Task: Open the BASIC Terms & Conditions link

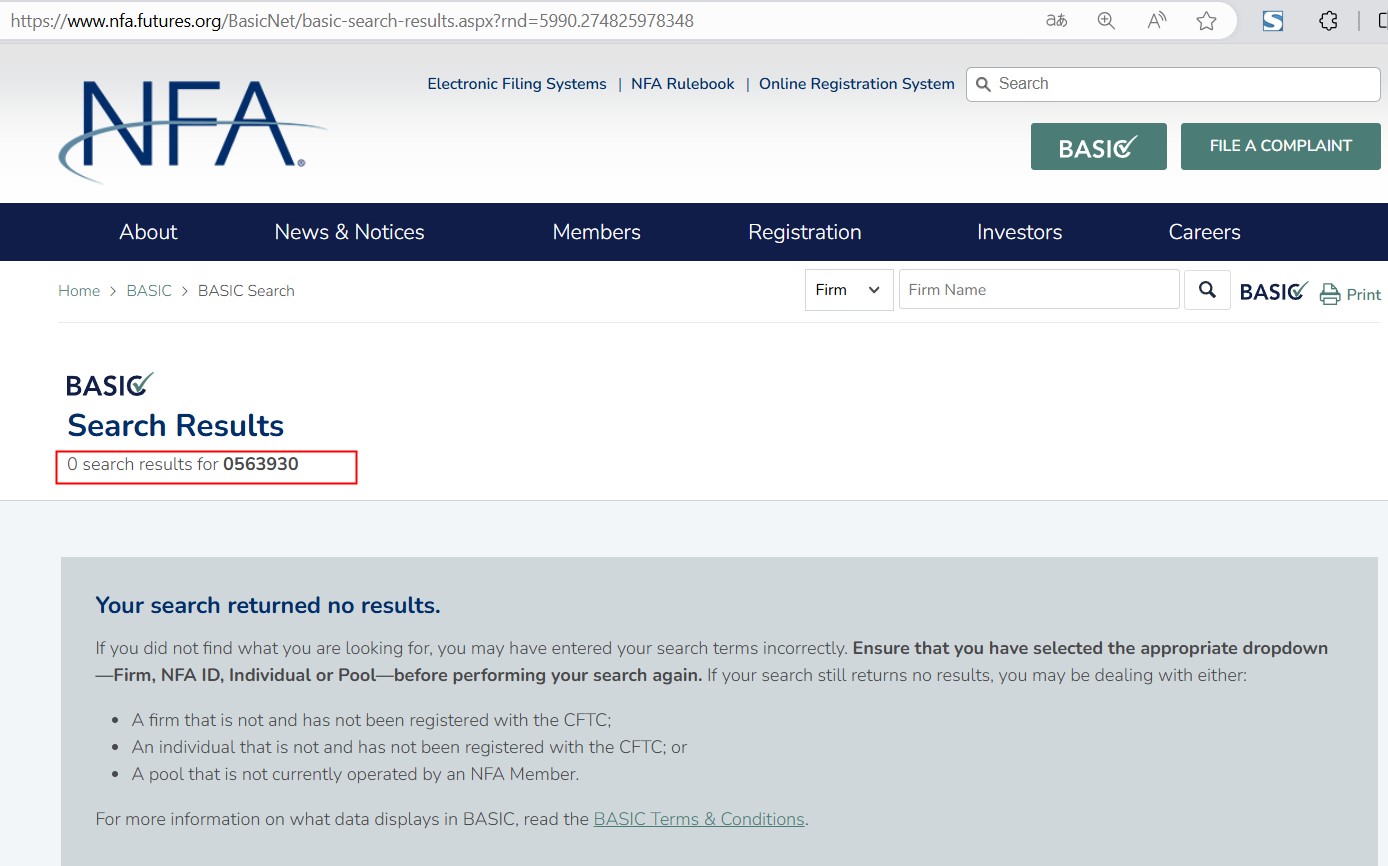Action: (699, 819)
